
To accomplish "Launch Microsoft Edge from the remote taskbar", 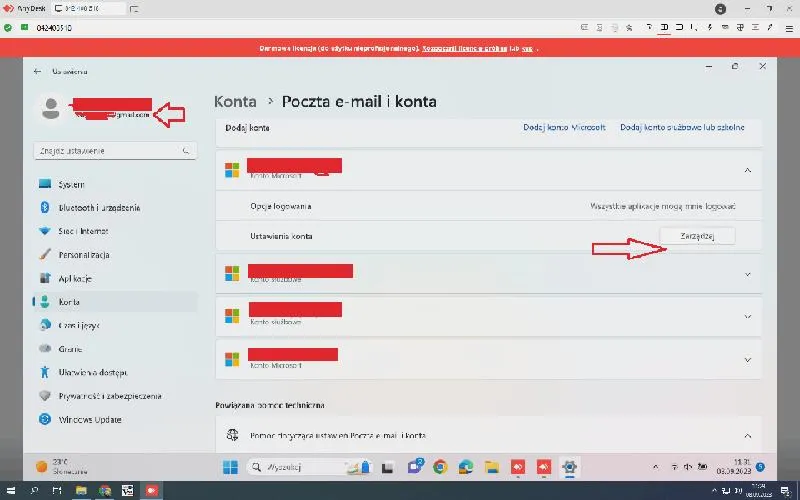I will click(466, 467).
